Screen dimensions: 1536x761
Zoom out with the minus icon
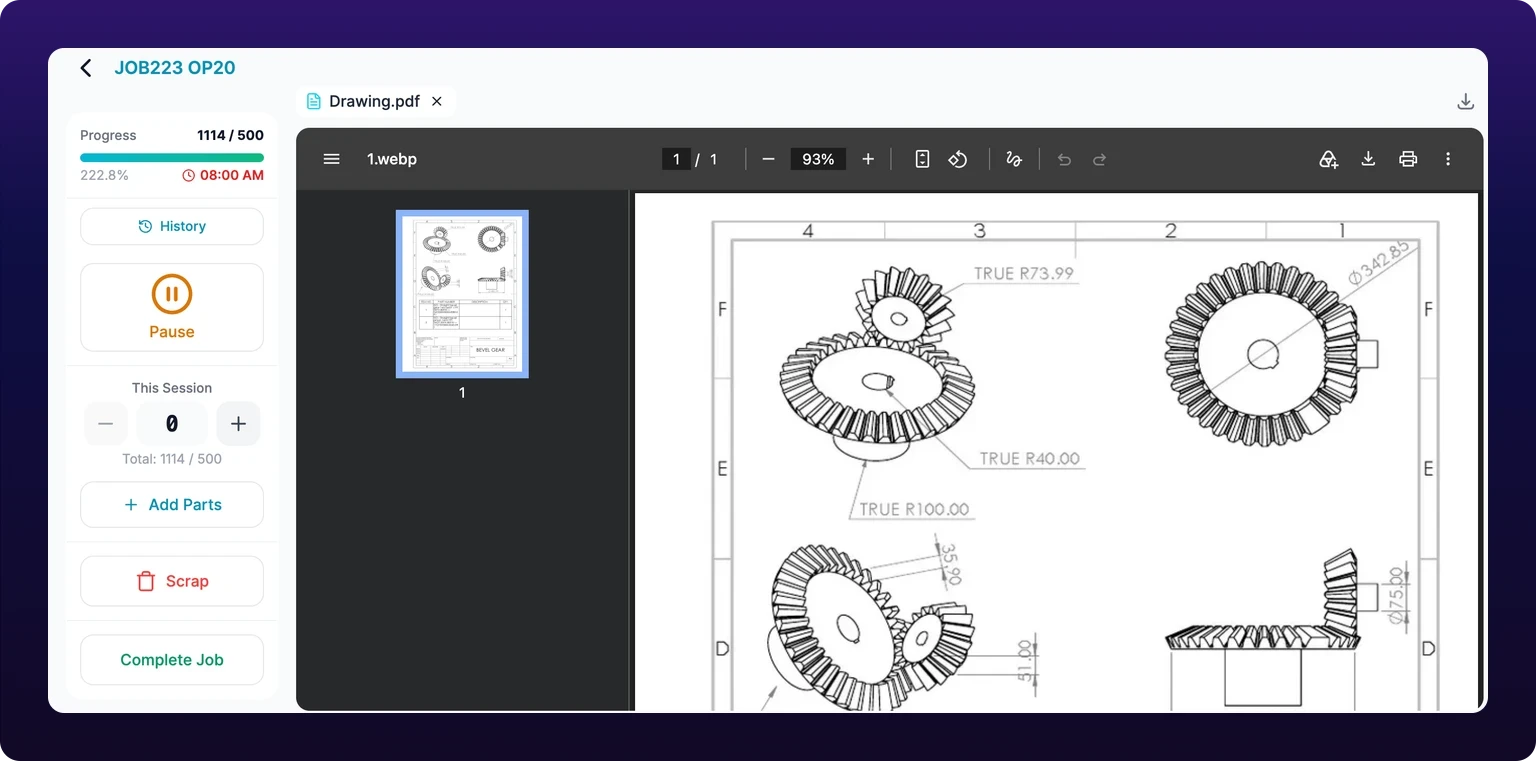768,159
